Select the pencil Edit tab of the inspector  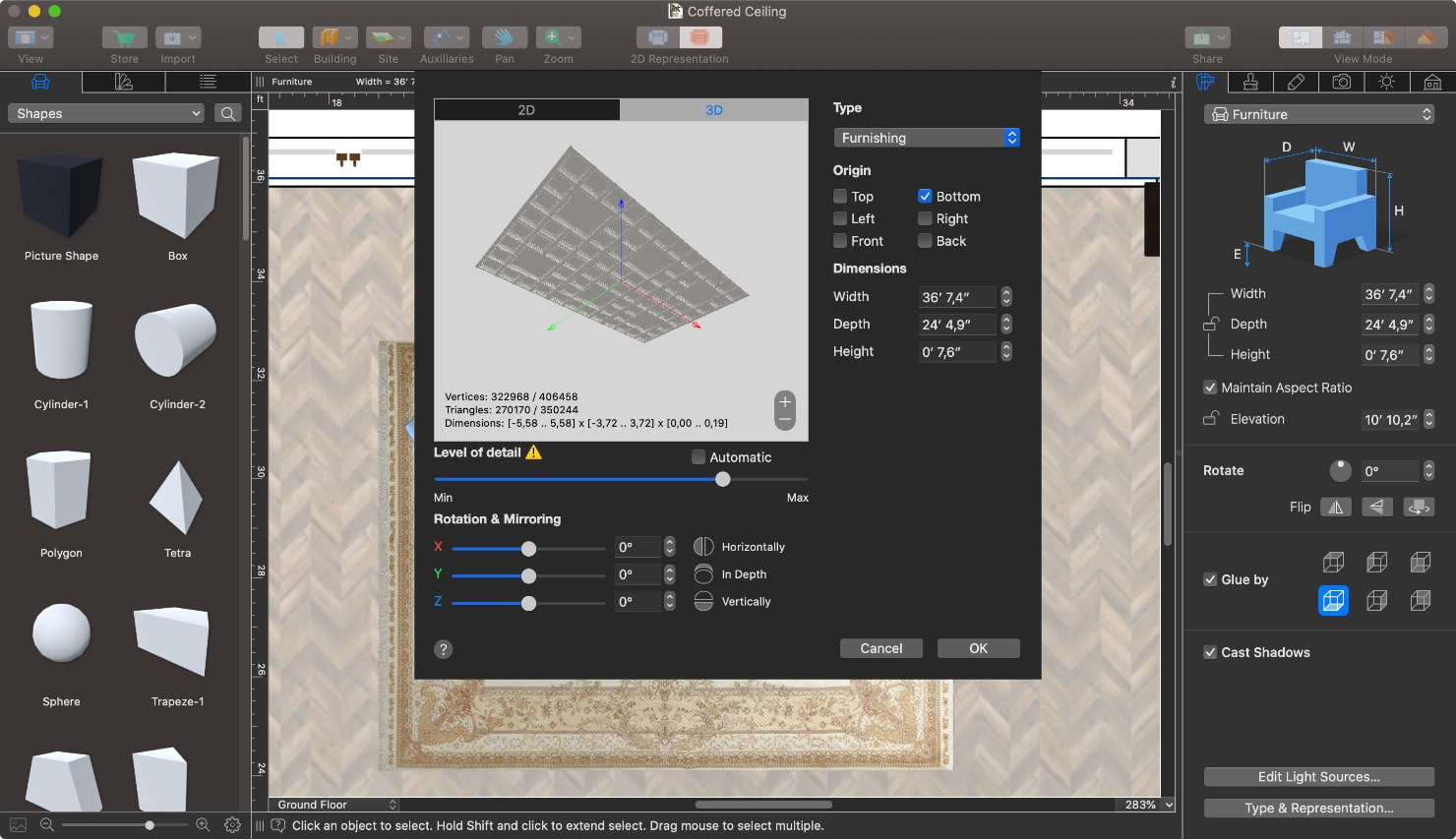1296,82
